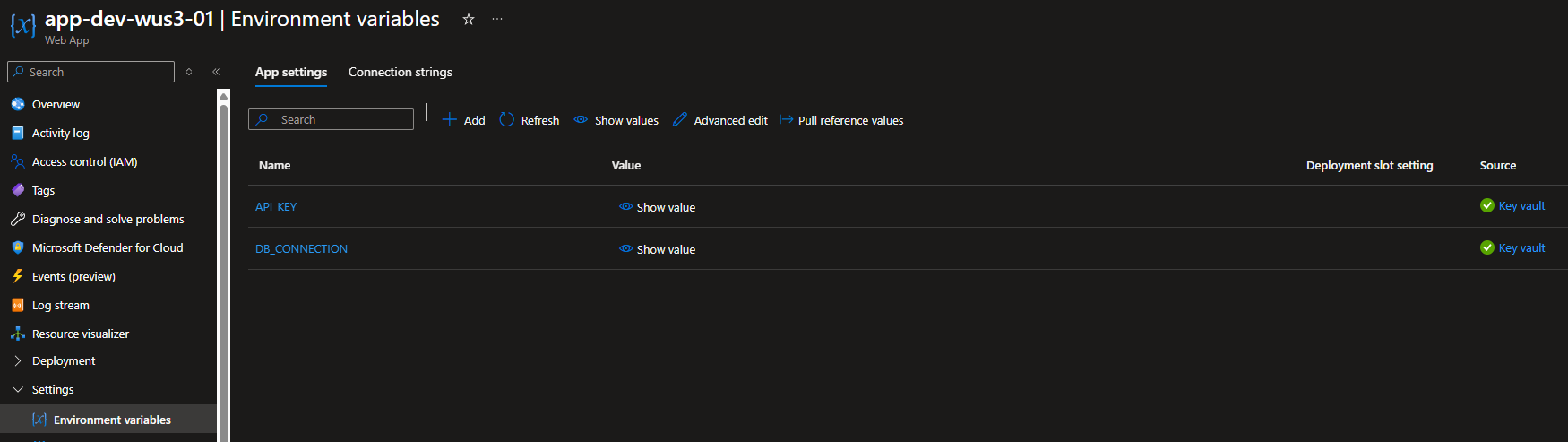This screenshot has width=1568, height=442.
Task: Click the Environment variables icon in sidebar
Action: [39, 419]
